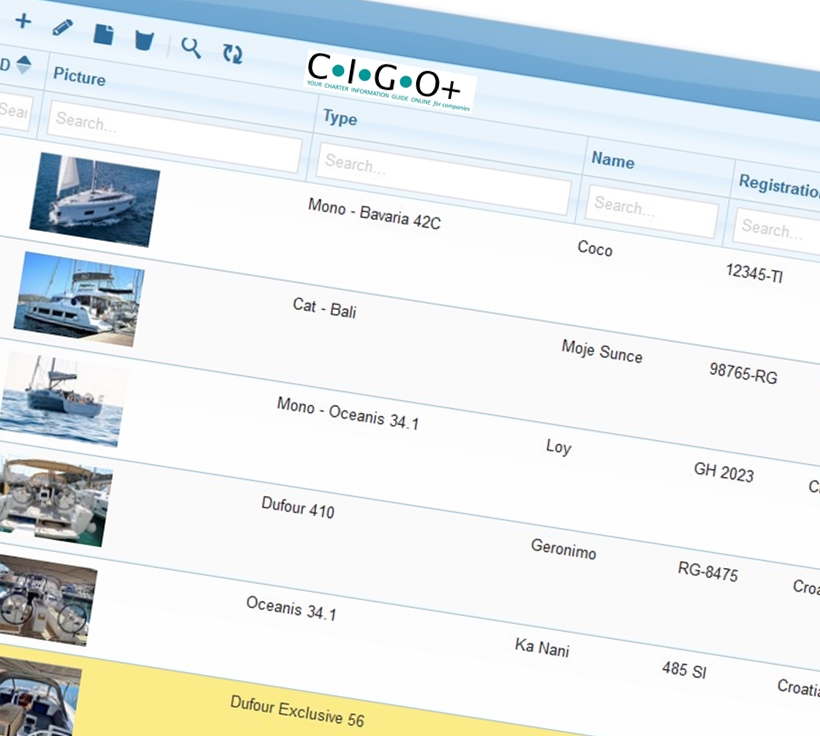
Task: Sort by the Picture column header
Action: (x=80, y=77)
